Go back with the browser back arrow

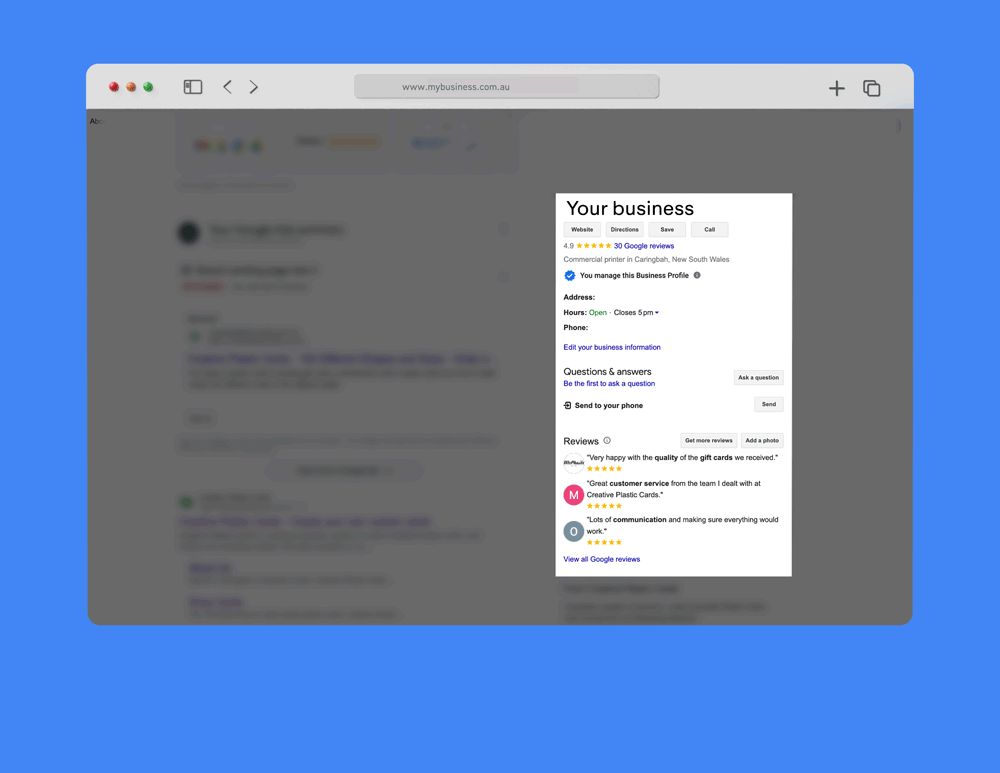[x=227, y=87]
